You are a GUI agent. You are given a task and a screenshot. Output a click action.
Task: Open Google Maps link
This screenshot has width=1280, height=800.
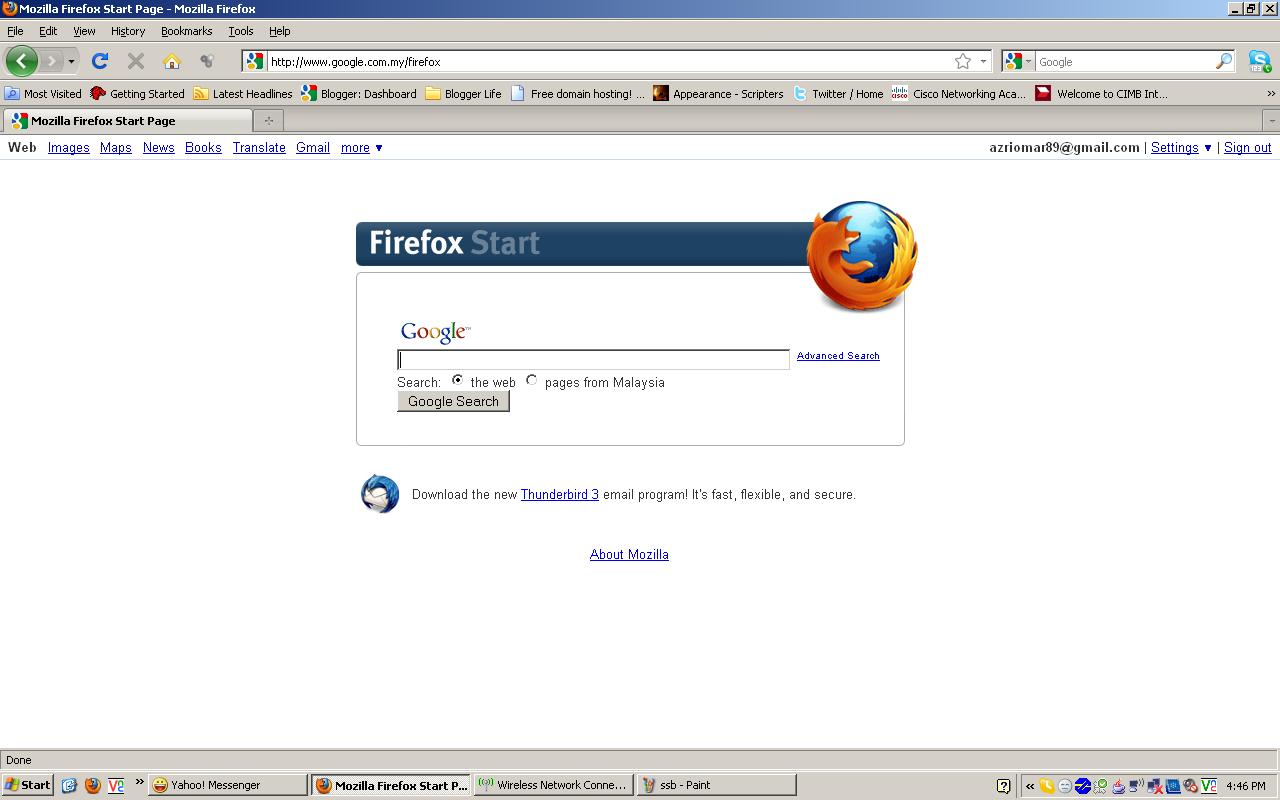point(116,147)
